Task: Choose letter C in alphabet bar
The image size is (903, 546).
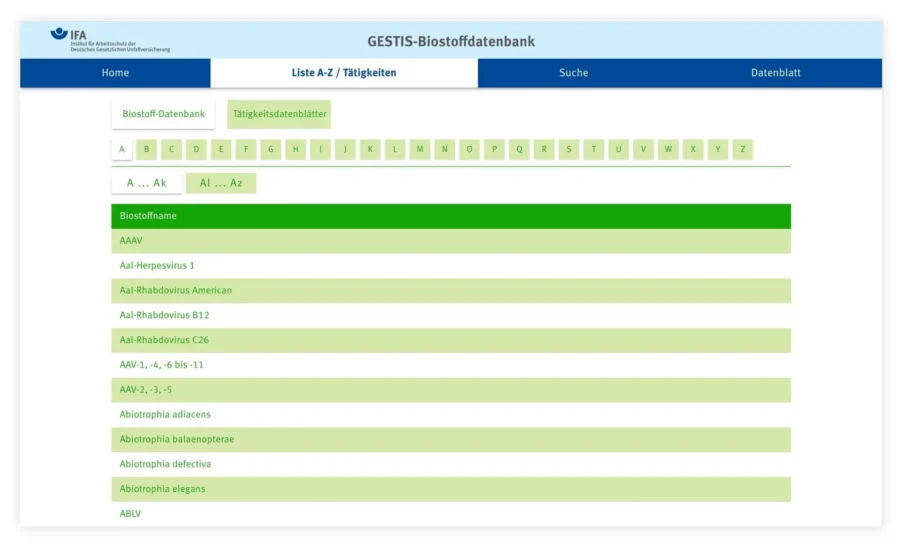Action: click(171, 149)
